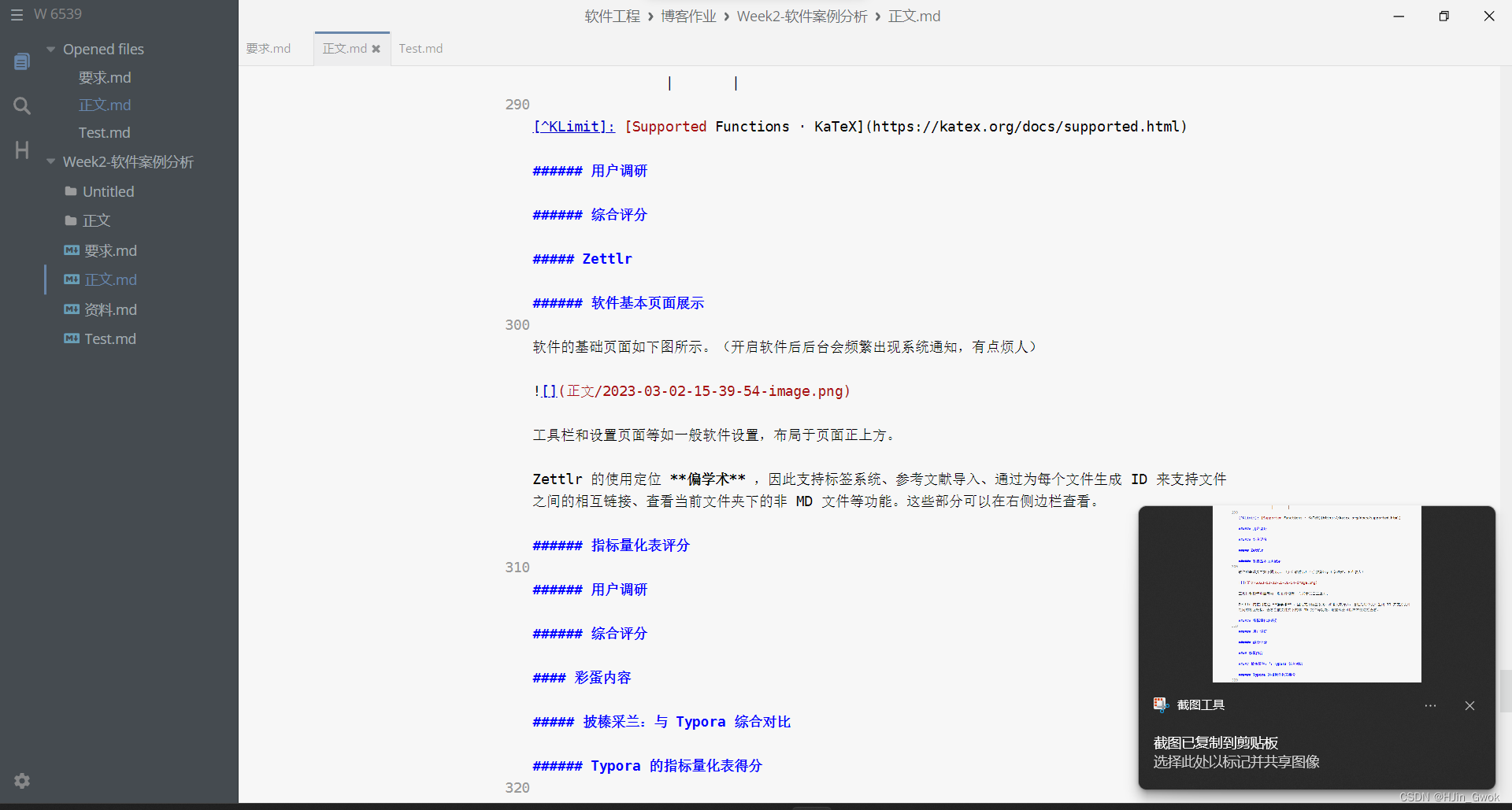Click the W 6539 word count

[x=57, y=14]
